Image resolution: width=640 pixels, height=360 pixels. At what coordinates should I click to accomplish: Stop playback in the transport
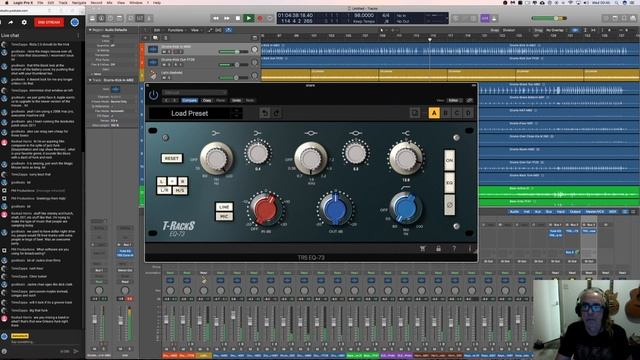tap(238, 18)
